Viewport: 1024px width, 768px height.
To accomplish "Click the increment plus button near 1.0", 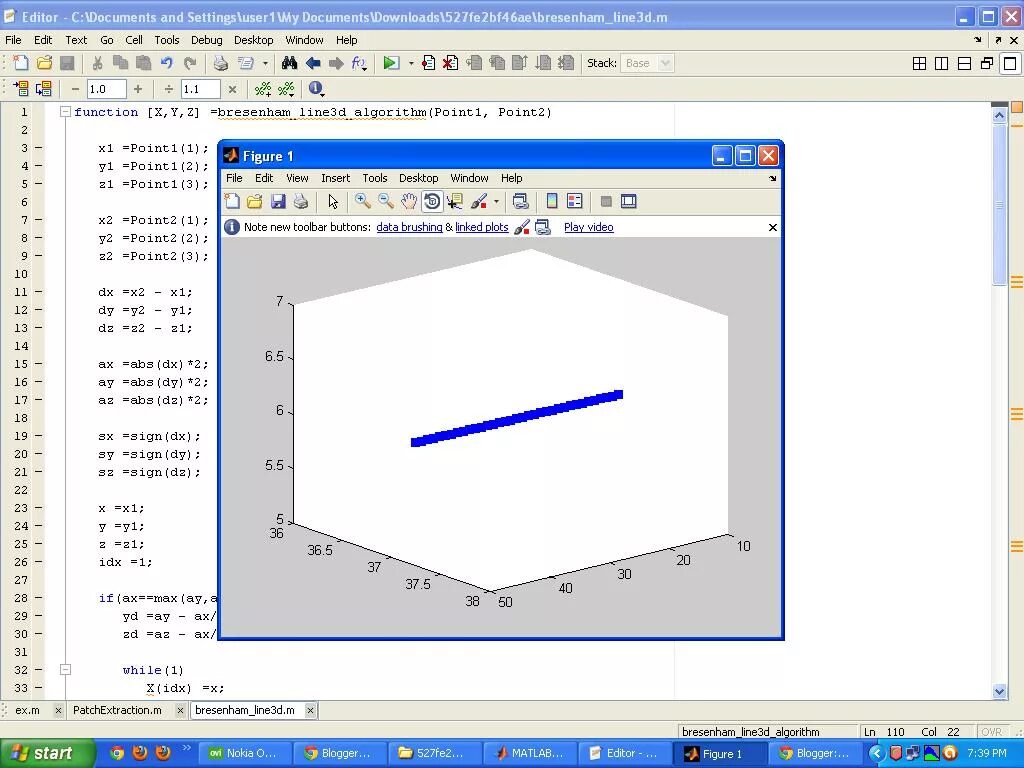I will click(137, 89).
